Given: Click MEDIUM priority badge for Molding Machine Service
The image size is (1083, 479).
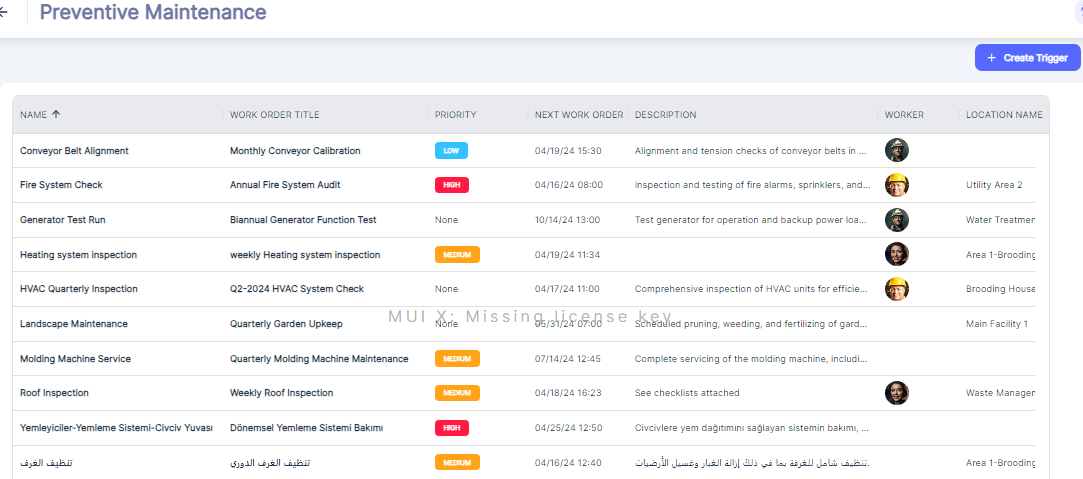Looking at the screenshot, I should (x=457, y=359).
